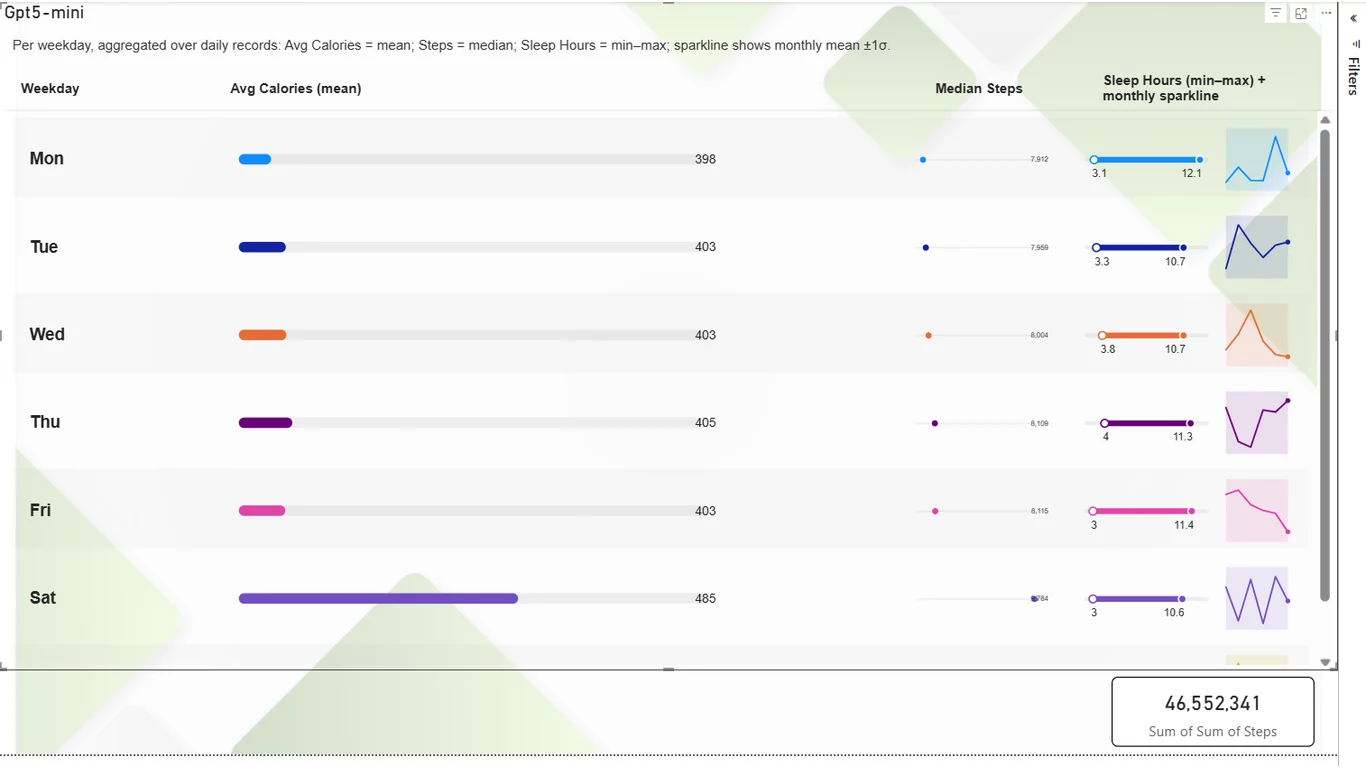Open the visual's filter icon in header
This screenshot has width=1366, height=768.
[1275, 13]
